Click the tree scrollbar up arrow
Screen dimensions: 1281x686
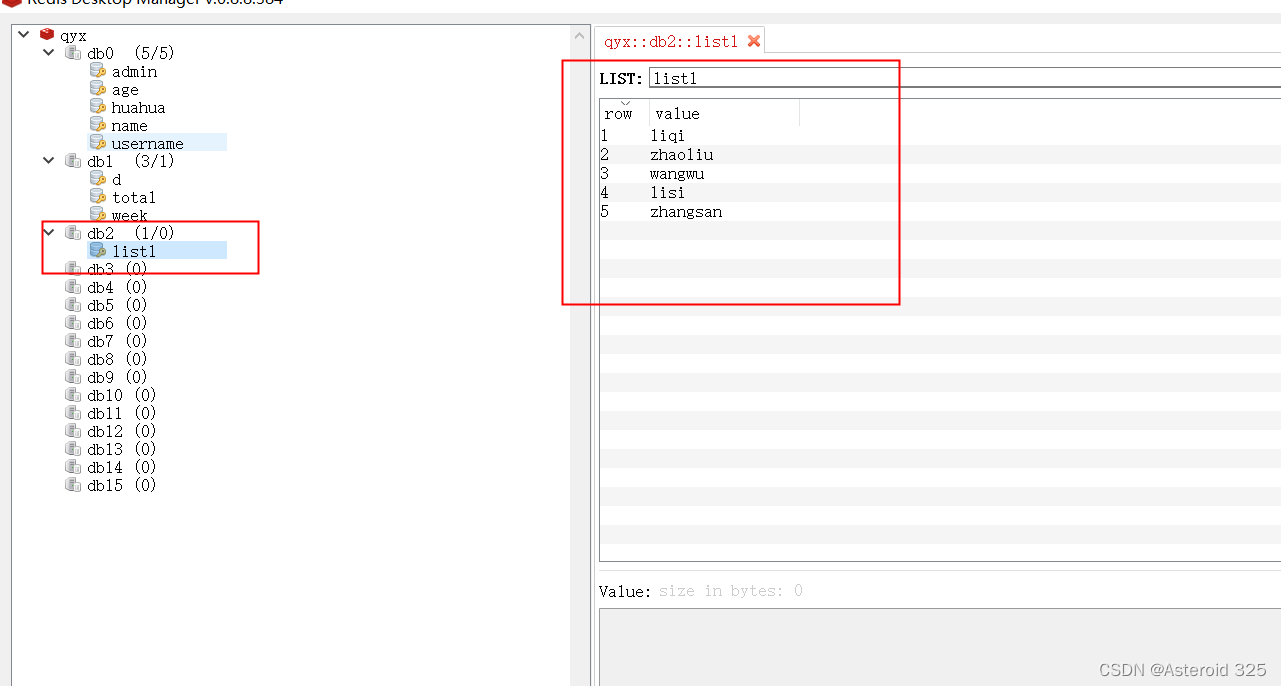pyautogui.click(x=579, y=35)
